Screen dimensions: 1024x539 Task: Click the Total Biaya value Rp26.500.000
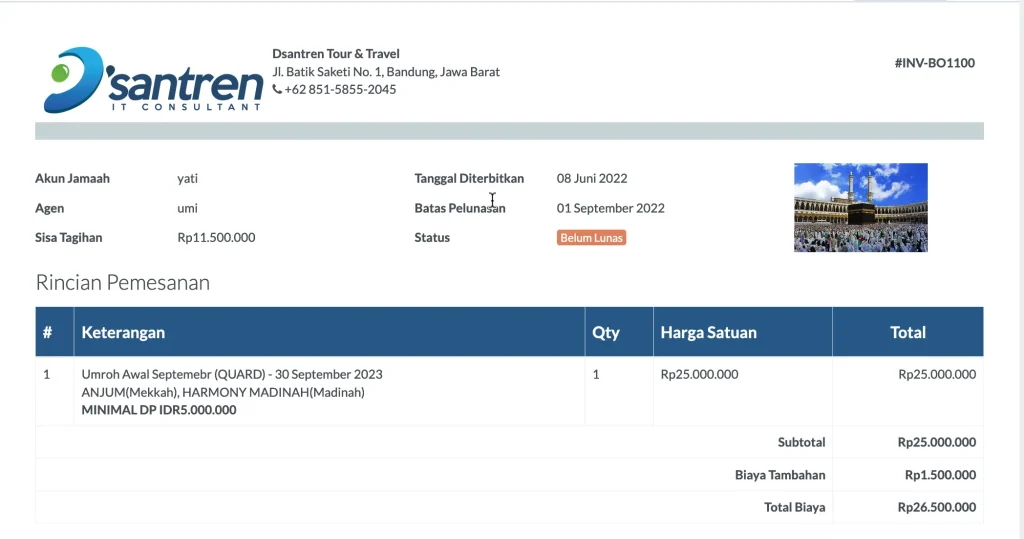click(x=936, y=508)
